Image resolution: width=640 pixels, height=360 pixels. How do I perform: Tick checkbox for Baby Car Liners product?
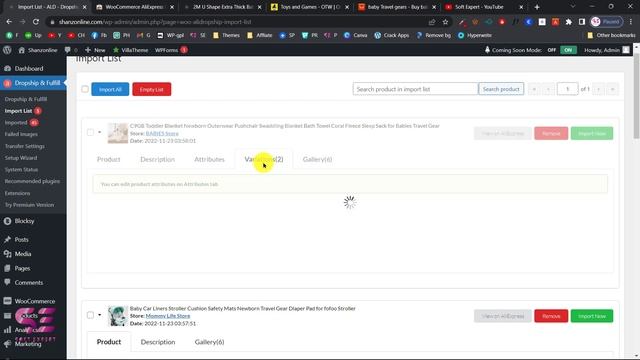90,315
